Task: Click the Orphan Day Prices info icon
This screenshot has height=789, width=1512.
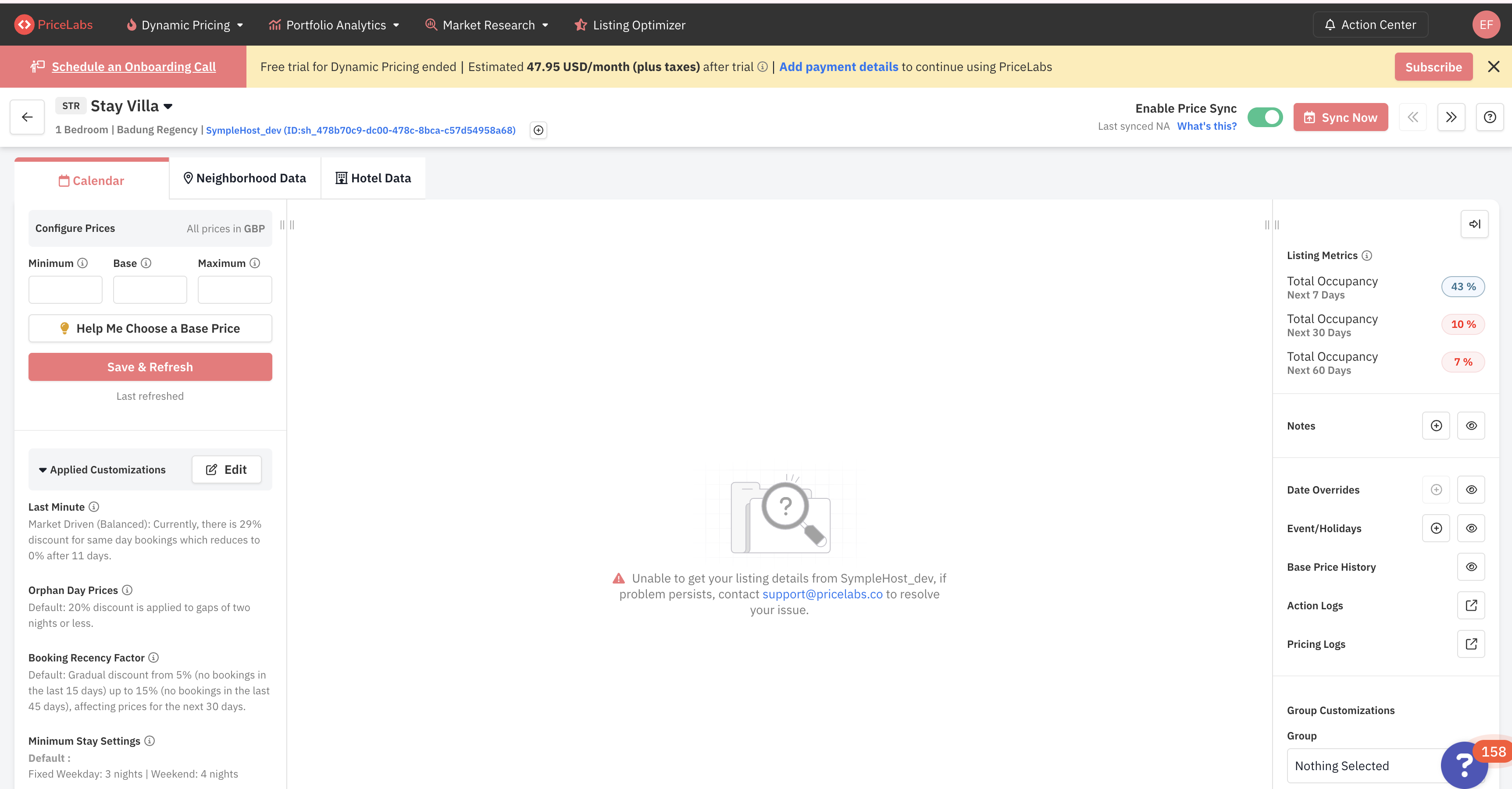Action: 127,590
